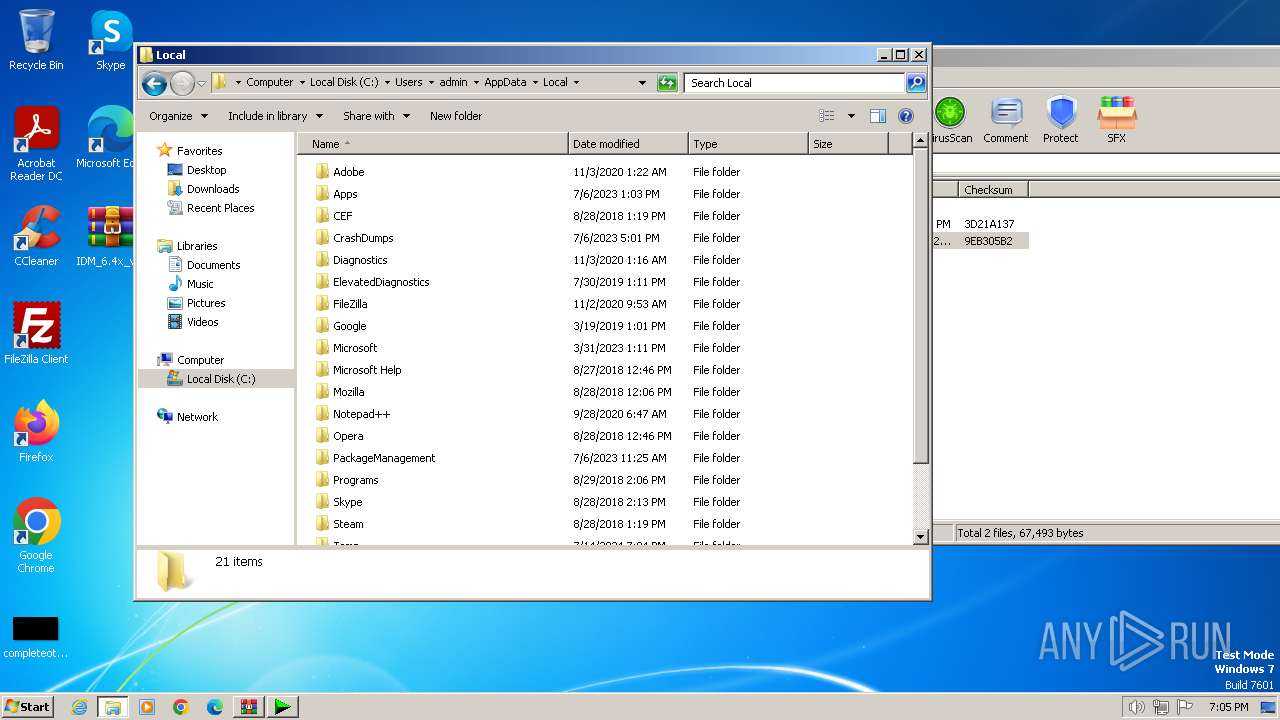Click the New folder button
Screen dimensions: 1280x720
pos(456,116)
